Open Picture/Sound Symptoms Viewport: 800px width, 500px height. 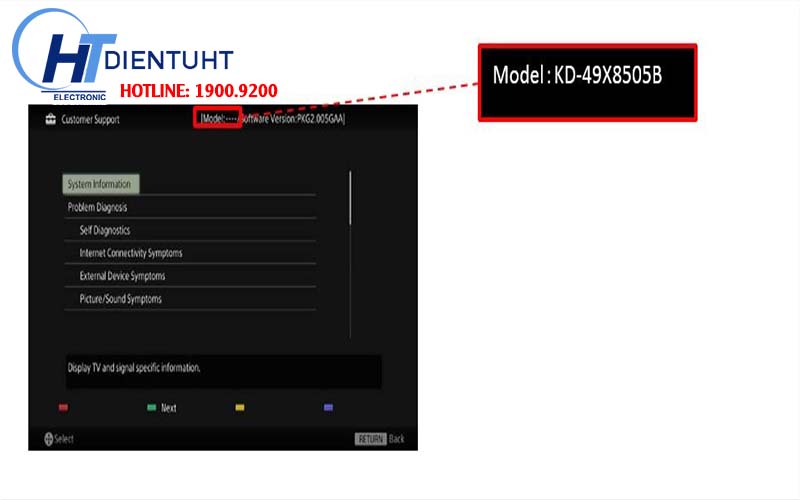coord(120,299)
